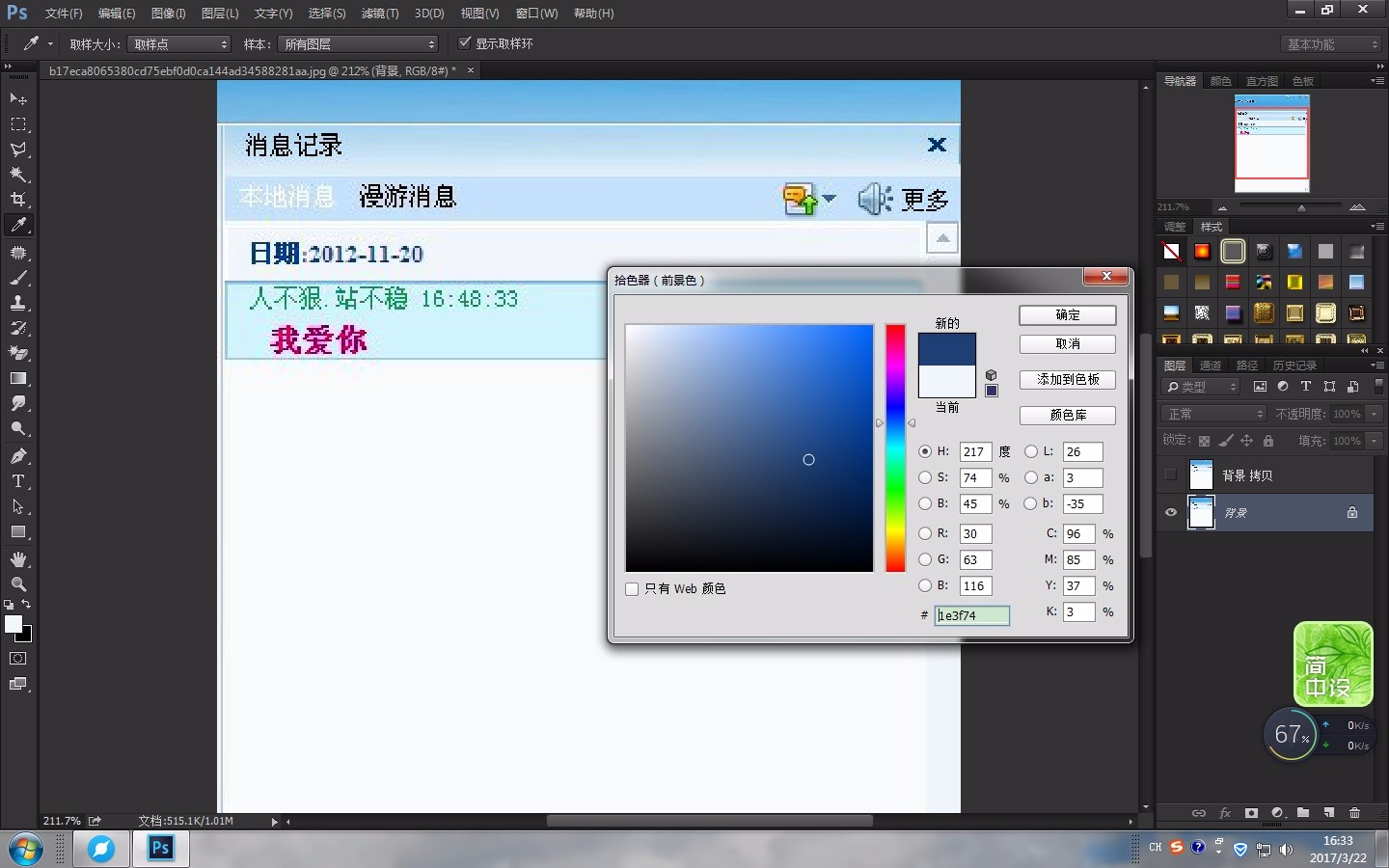Select the Zoom tool in toolbar
1389x868 pixels.
click(x=18, y=584)
